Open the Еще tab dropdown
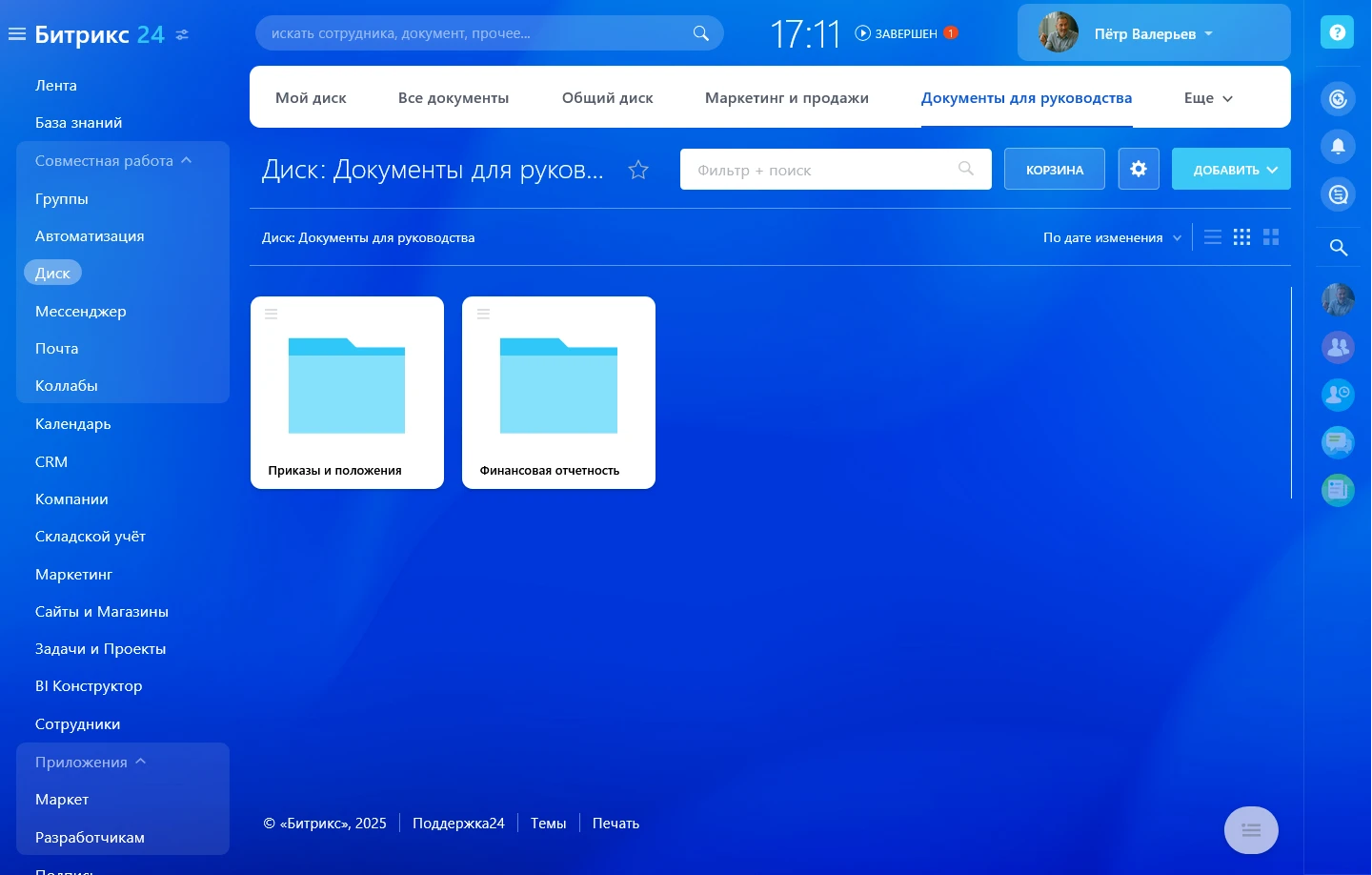 [x=1207, y=97]
